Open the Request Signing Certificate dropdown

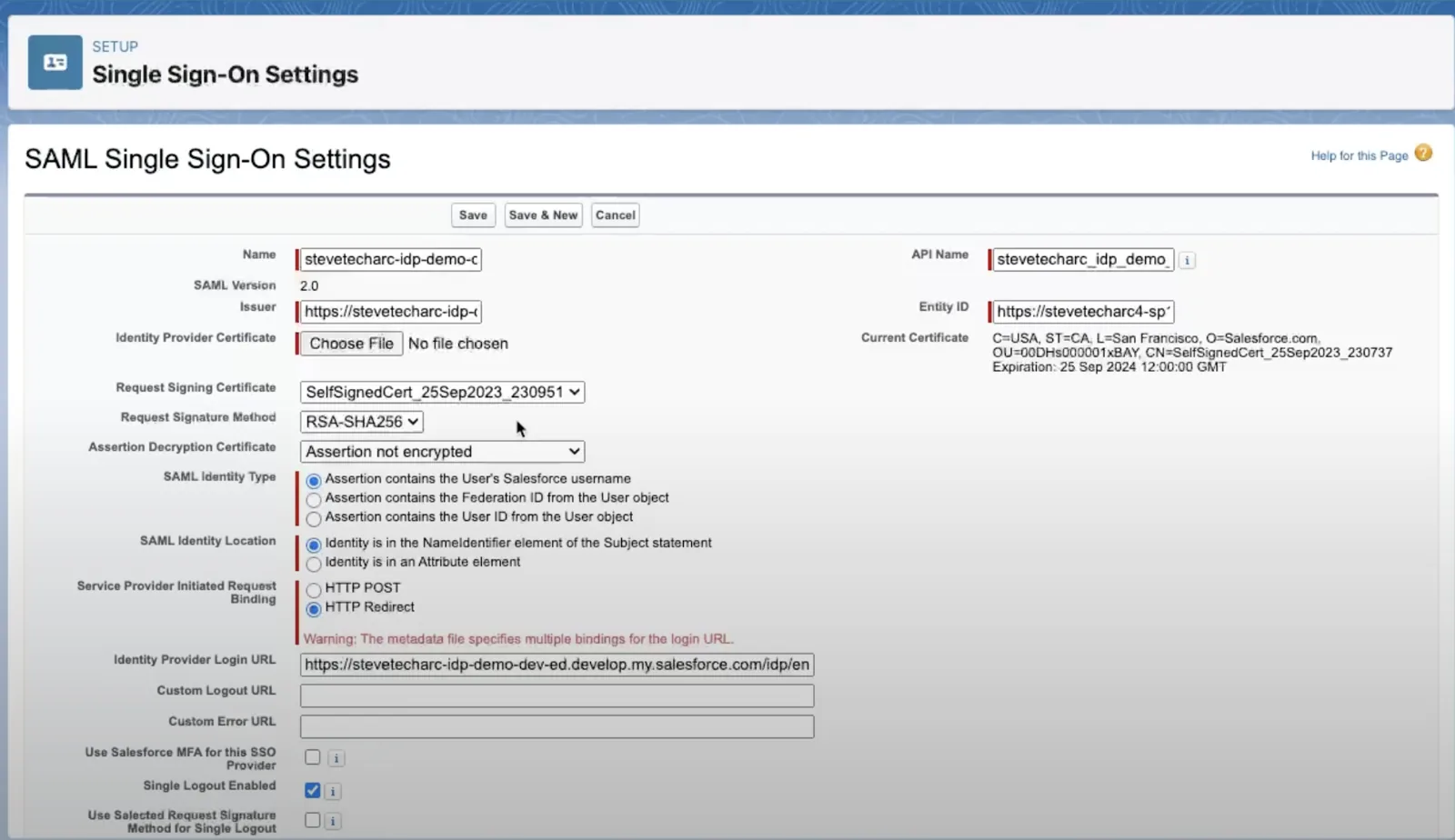click(x=442, y=392)
